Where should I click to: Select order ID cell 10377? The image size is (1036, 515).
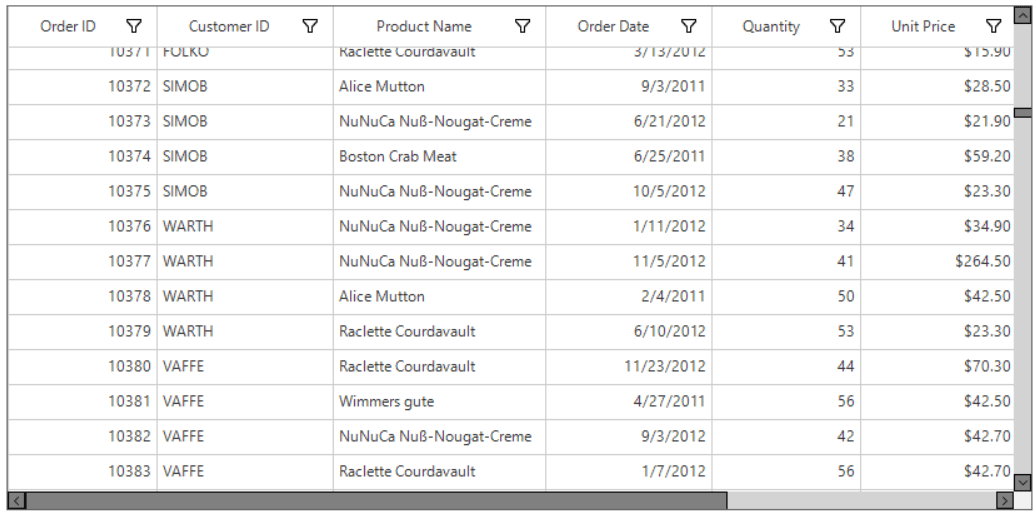tap(83, 262)
